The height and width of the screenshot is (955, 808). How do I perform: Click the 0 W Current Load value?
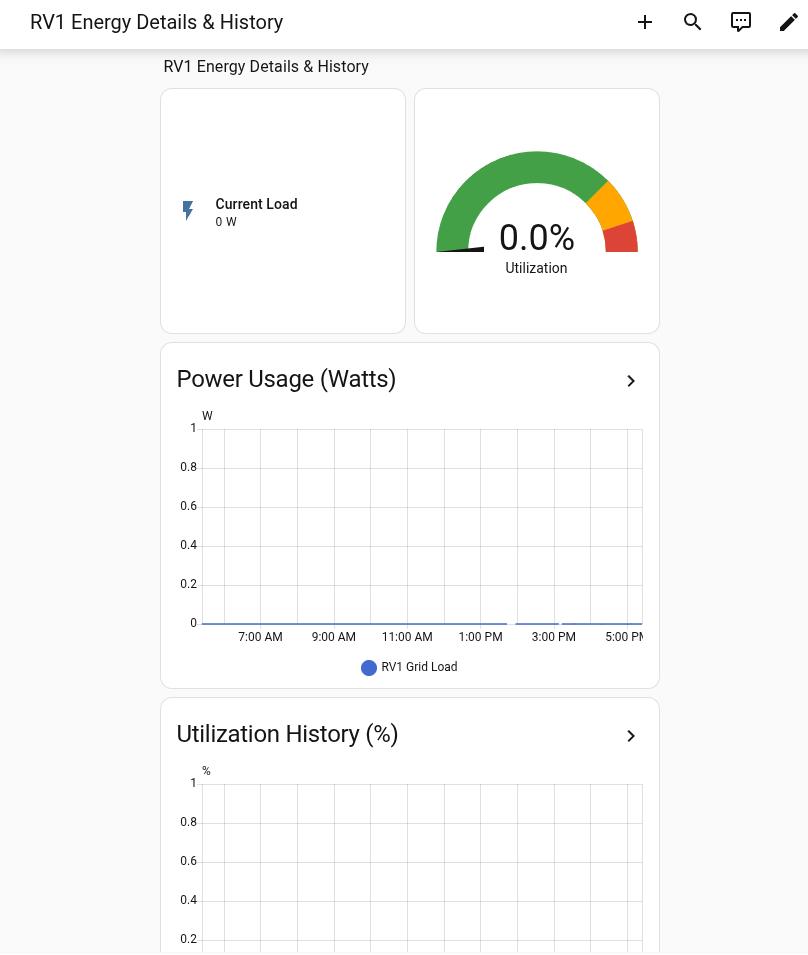pyautogui.click(x=226, y=222)
